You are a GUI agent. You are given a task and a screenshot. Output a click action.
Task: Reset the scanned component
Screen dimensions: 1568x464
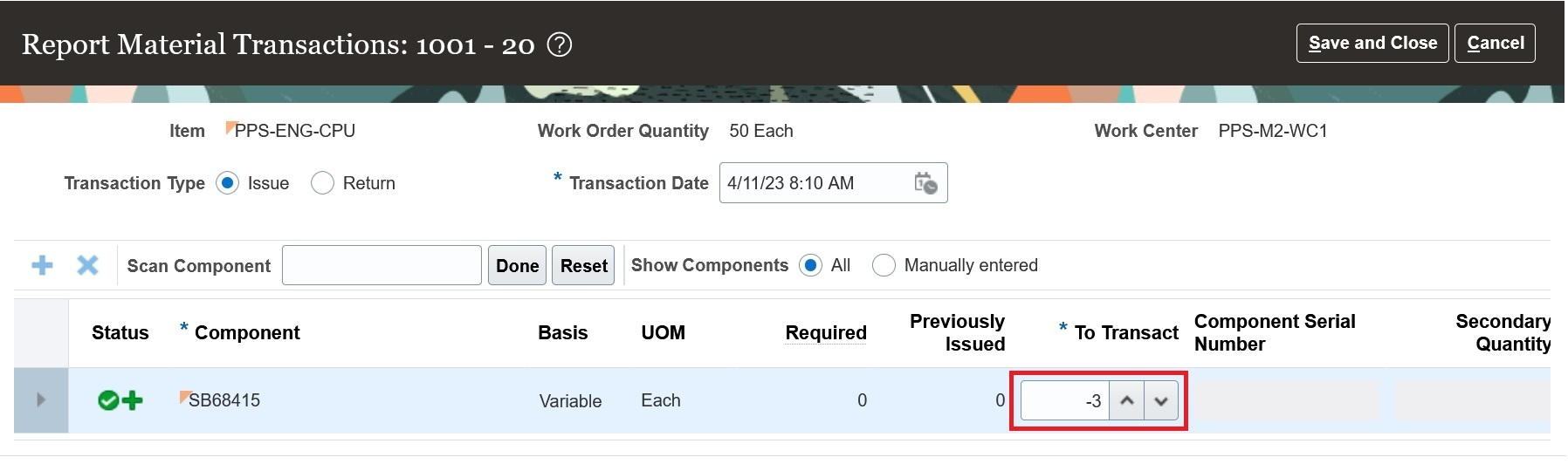583,265
